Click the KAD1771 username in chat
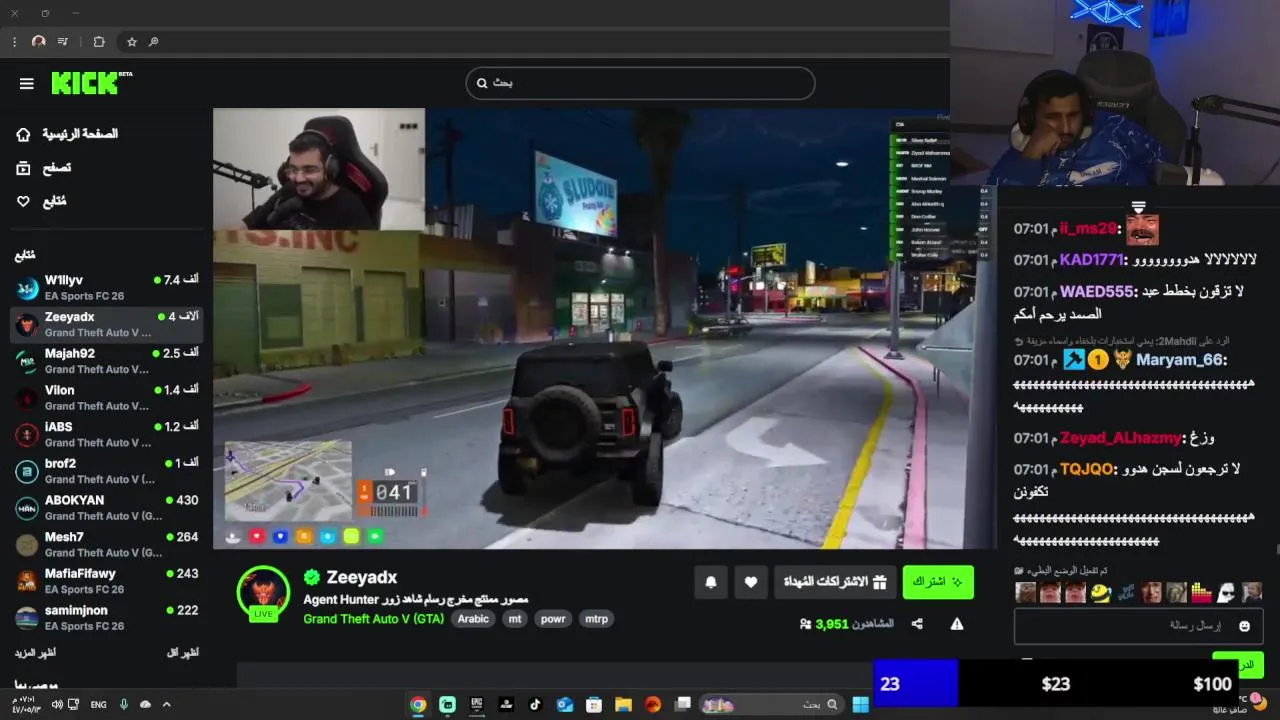Viewport: 1280px width, 720px height. pyautogui.click(x=1092, y=260)
